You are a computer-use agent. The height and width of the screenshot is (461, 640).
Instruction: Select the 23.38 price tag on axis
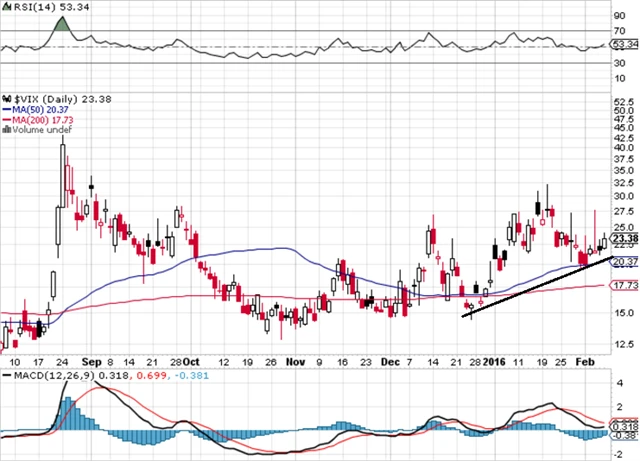pos(625,239)
